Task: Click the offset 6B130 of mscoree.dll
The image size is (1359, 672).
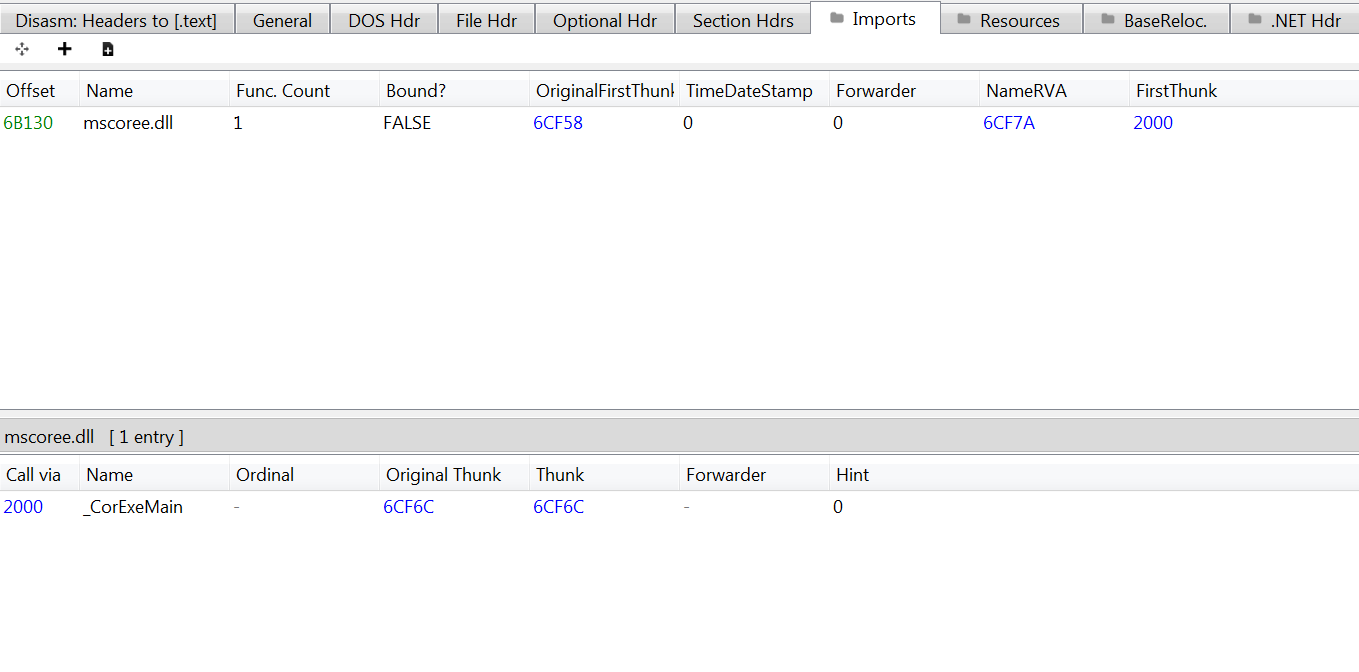Action: point(29,123)
